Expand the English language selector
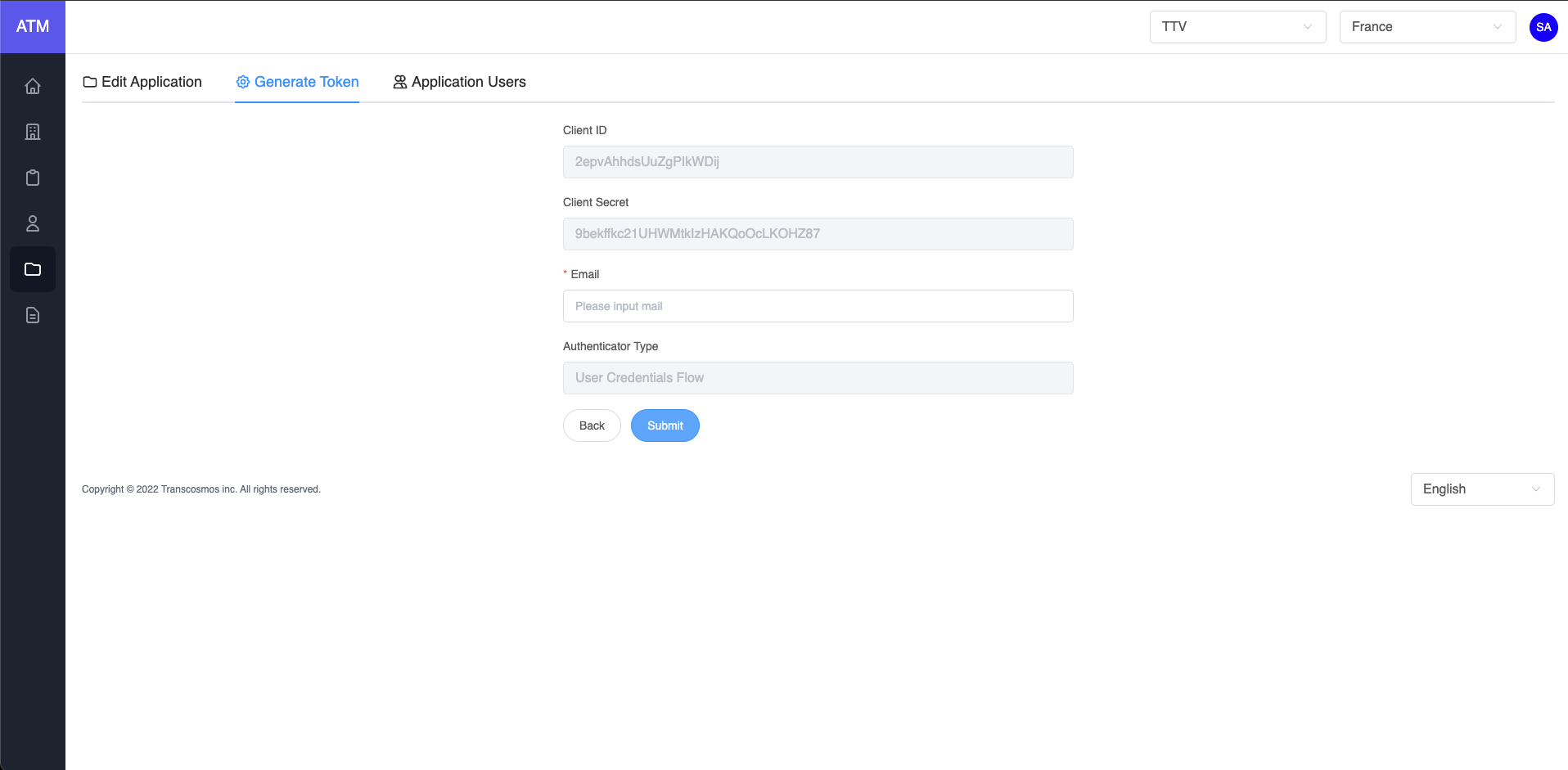1568x770 pixels. tap(1481, 489)
